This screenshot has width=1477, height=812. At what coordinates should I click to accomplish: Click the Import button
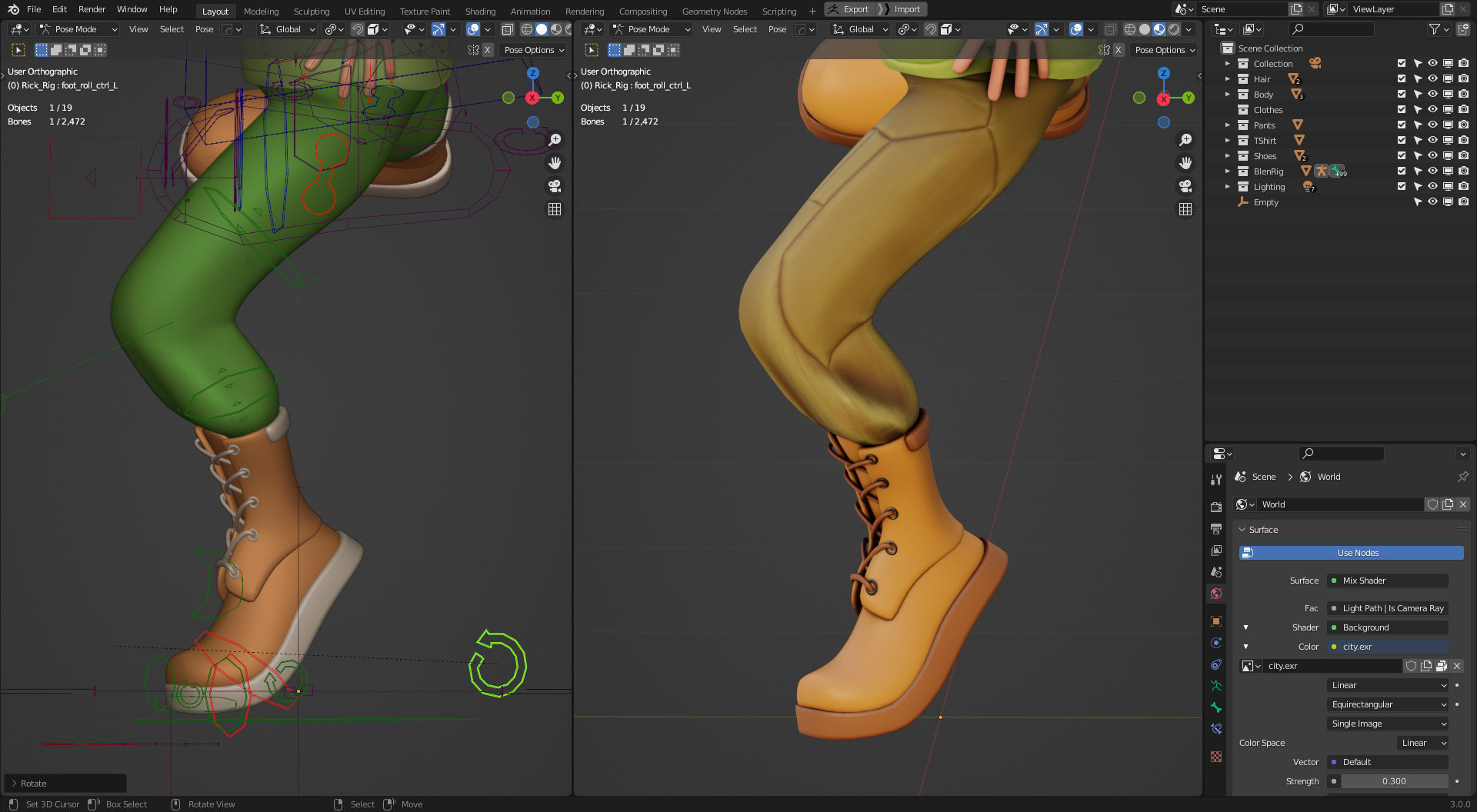click(901, 9)
